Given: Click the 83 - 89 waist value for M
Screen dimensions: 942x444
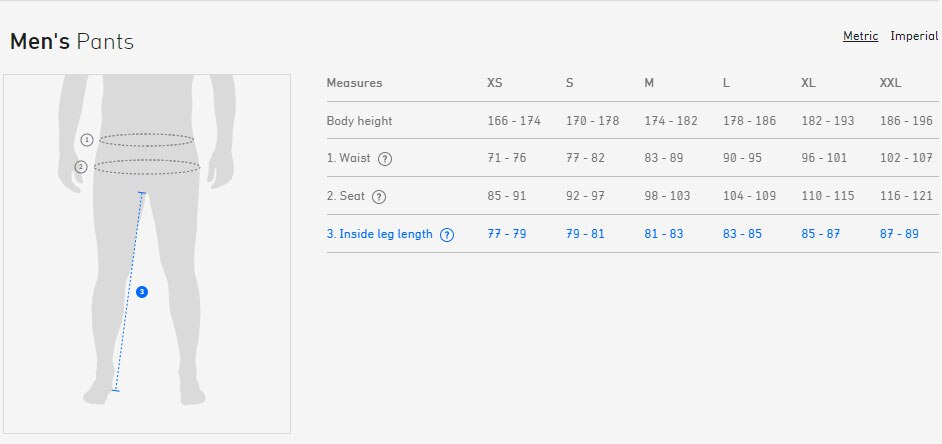Looking at the screenshot, I should click(664, 159).
